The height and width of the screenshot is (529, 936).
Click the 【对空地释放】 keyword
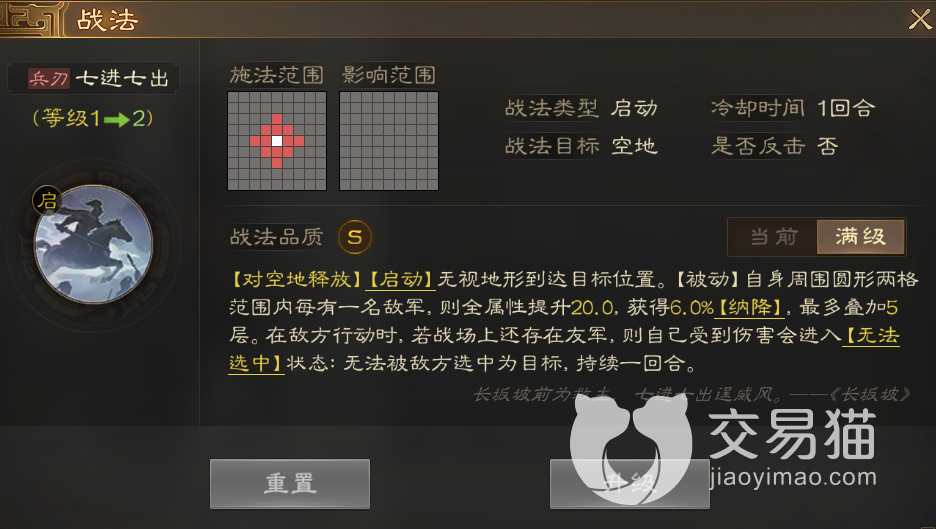(x=297, y=279)
